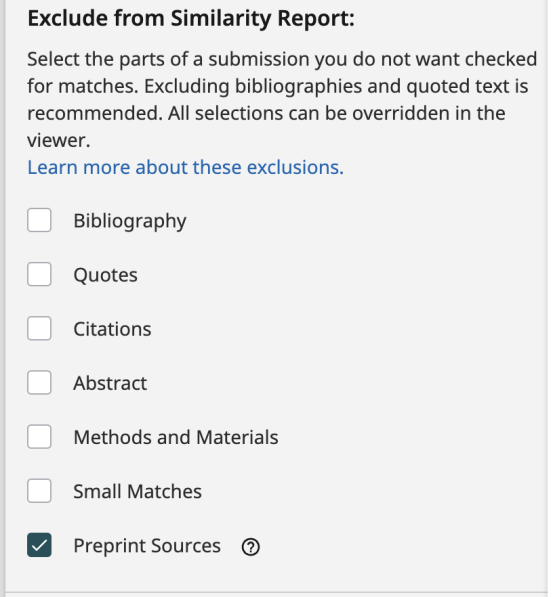Viewport: 553px width, 597px height.
Task: Uncheck the Preprint Sources checkbox
Action: click(39, 545)
